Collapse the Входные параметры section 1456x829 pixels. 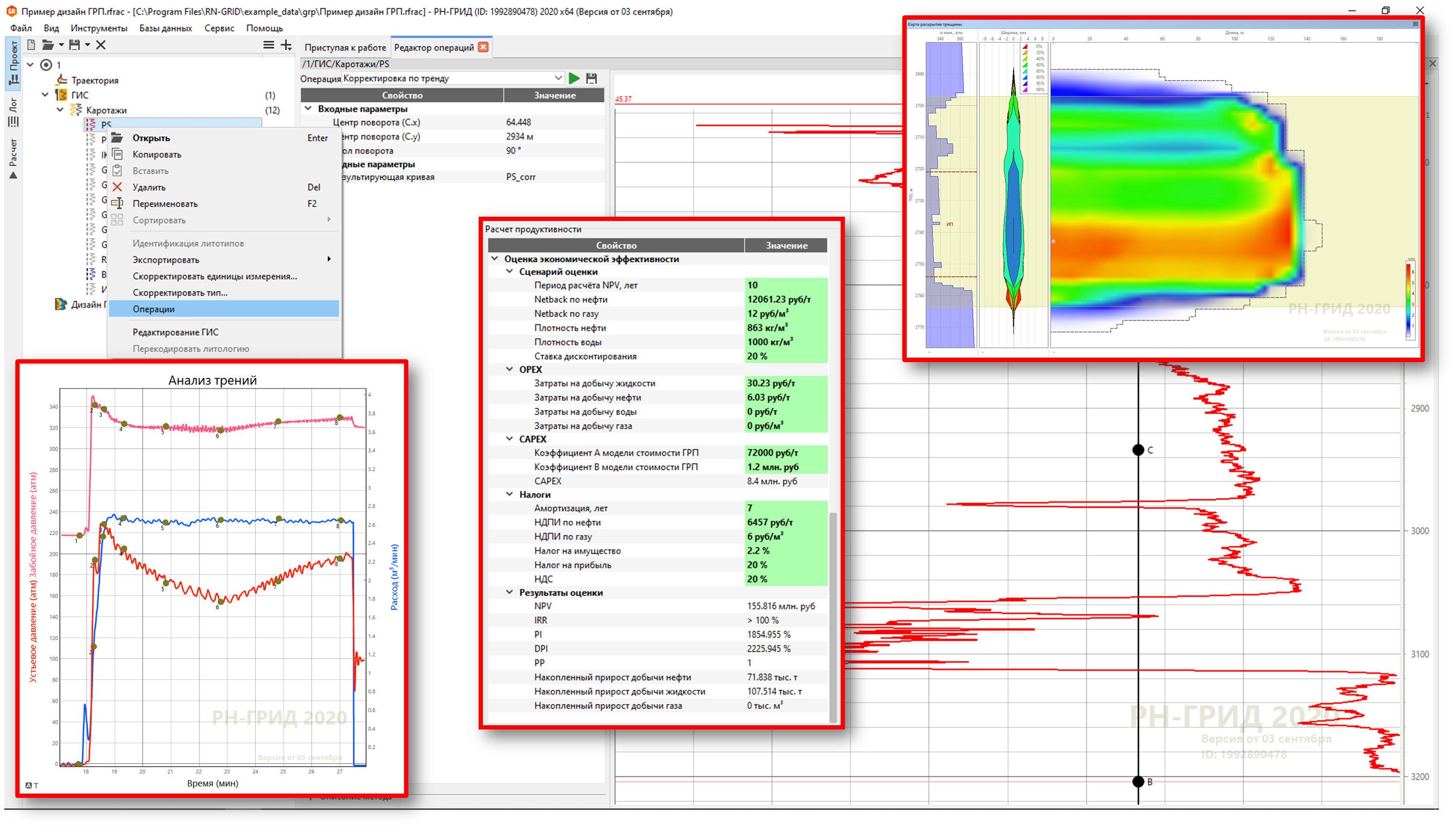click(x=308, y=108)
